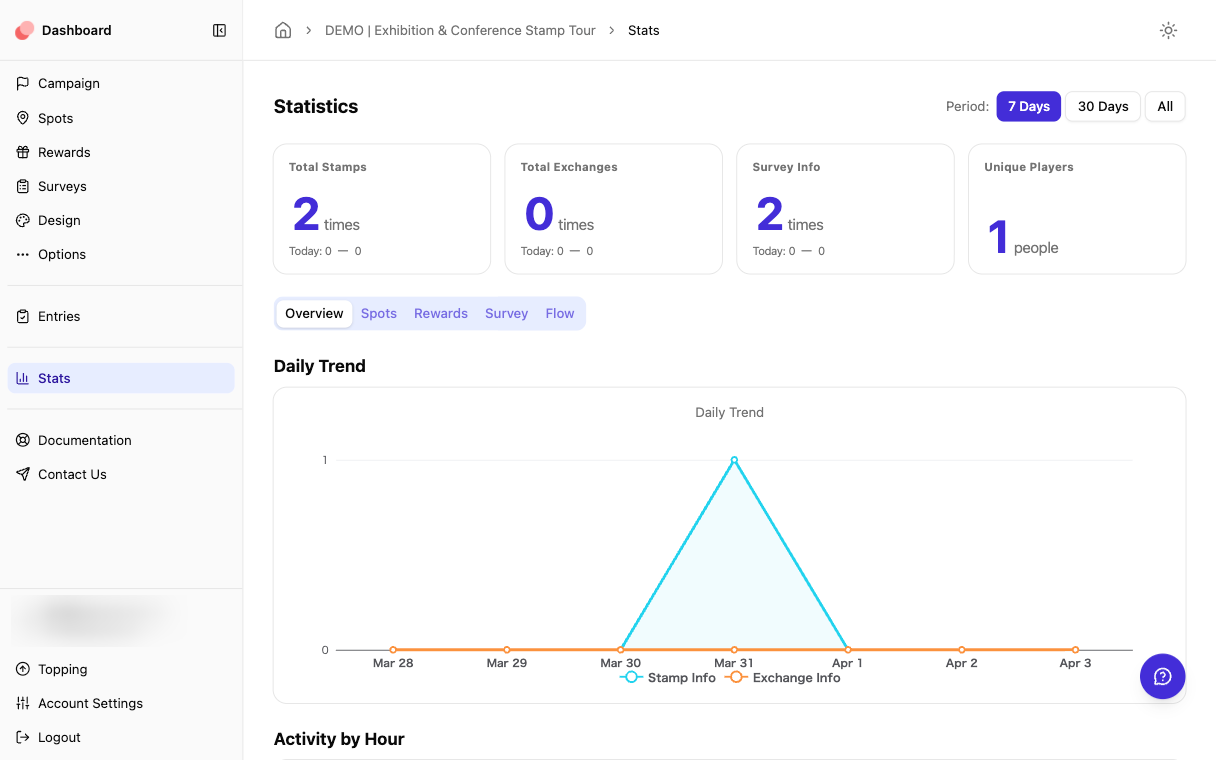
Task: Click the Survey Info card
Action: coord(846,209)
